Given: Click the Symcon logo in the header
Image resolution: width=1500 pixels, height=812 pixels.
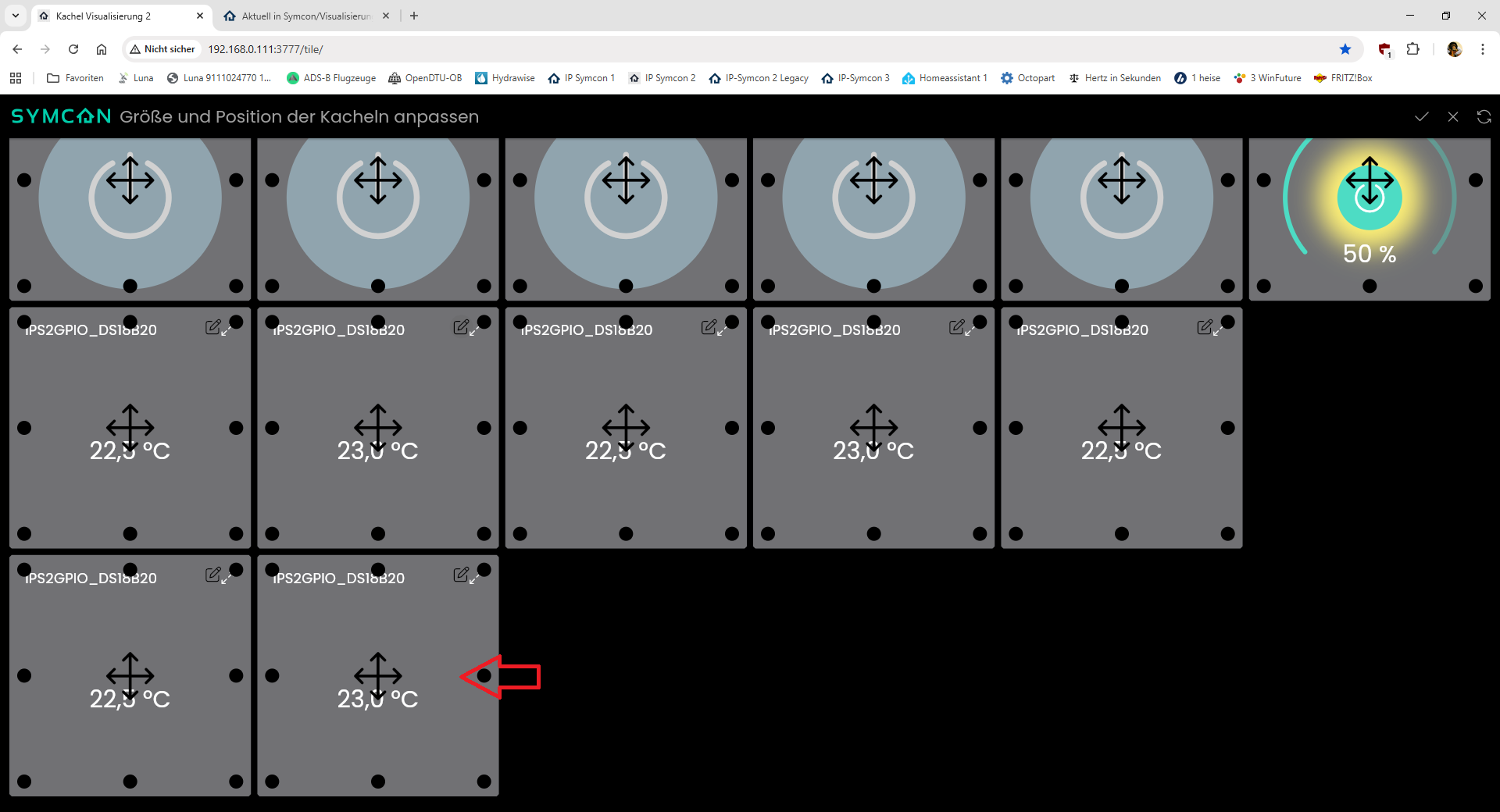Looking at the screenshot, I should click(x=61, y=116).
